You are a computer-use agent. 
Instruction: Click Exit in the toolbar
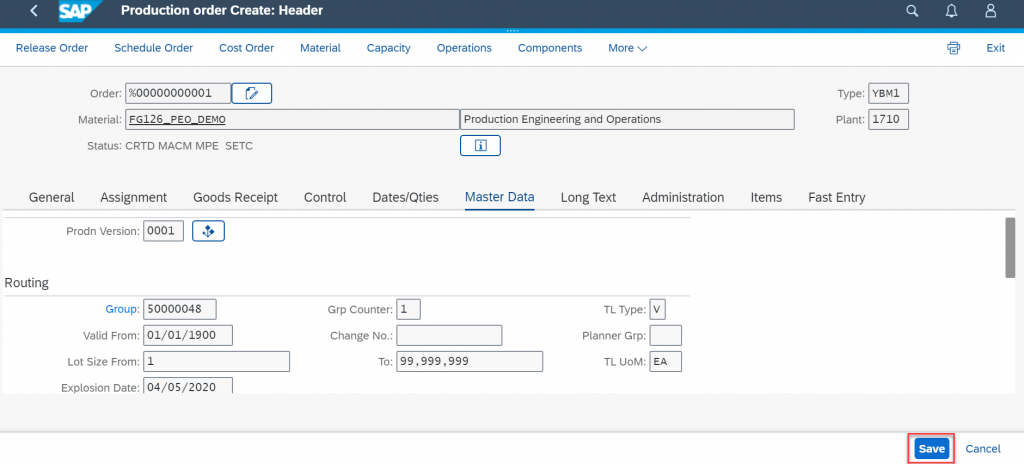pyautogui.click(x=995, y=48)
